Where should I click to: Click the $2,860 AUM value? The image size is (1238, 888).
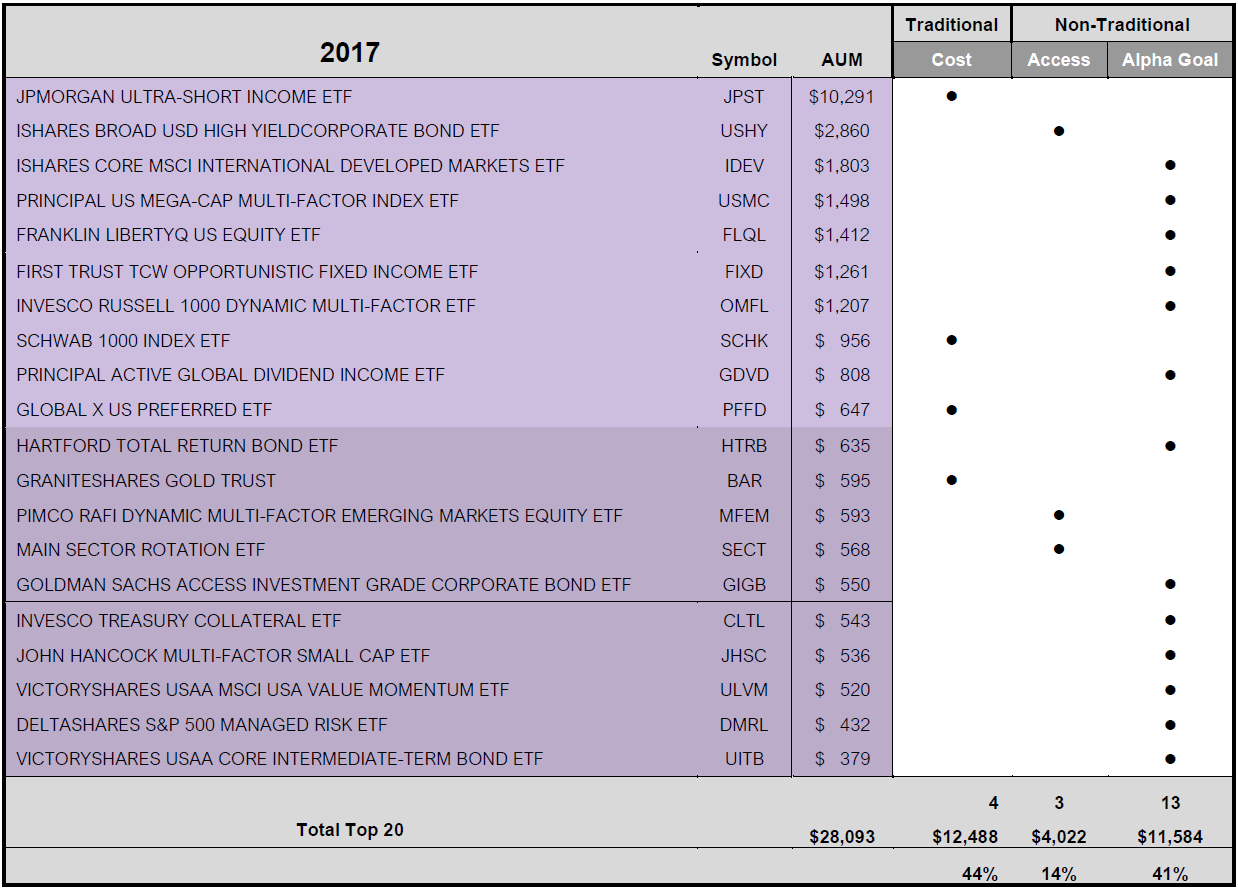[841, 131]
